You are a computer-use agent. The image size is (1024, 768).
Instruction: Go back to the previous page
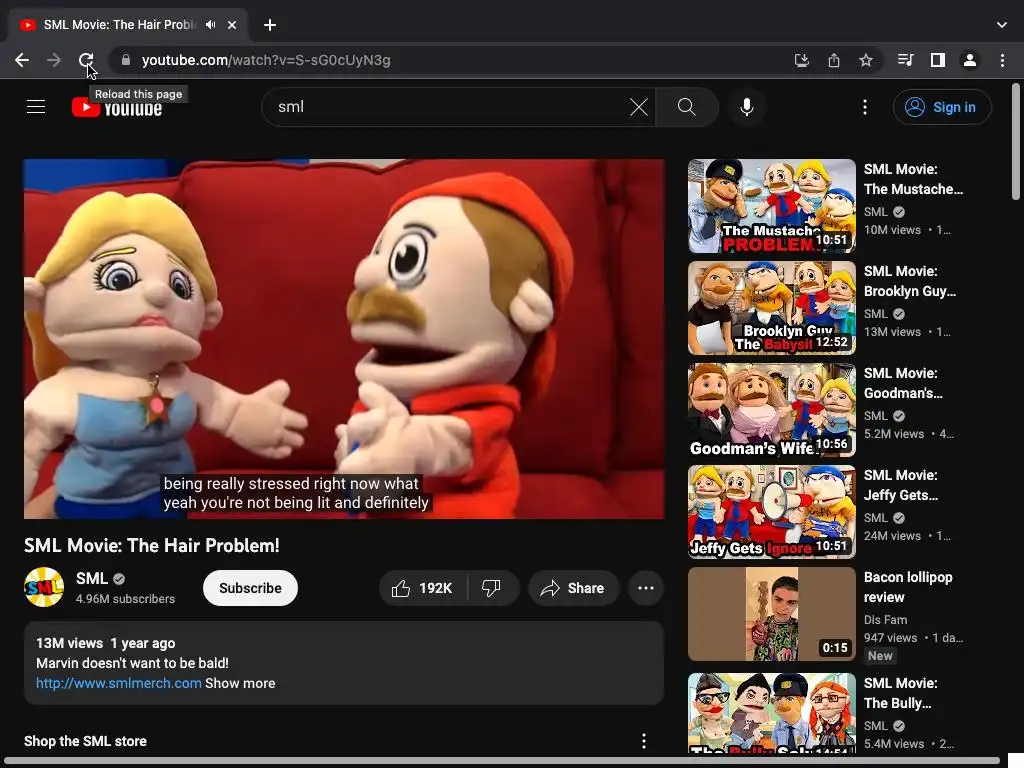point(22,60)
